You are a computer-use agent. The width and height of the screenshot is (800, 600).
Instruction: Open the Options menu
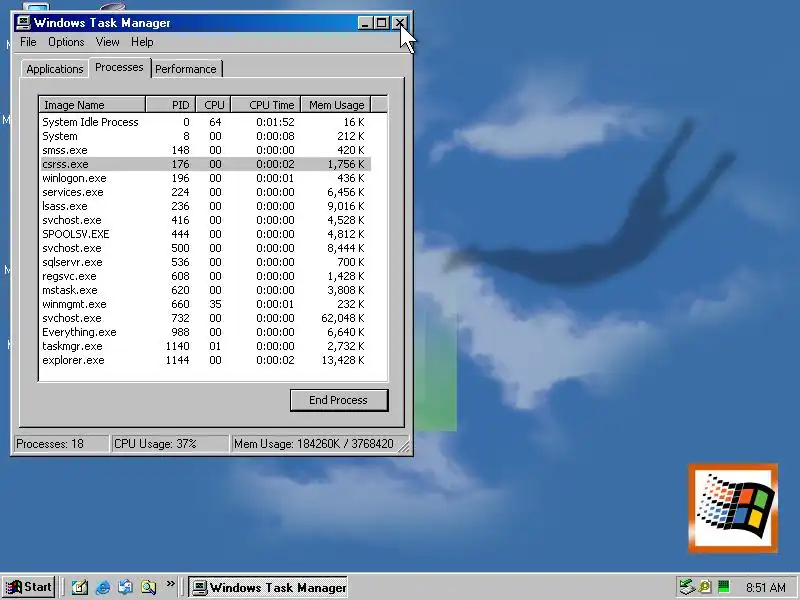[66, 42]
